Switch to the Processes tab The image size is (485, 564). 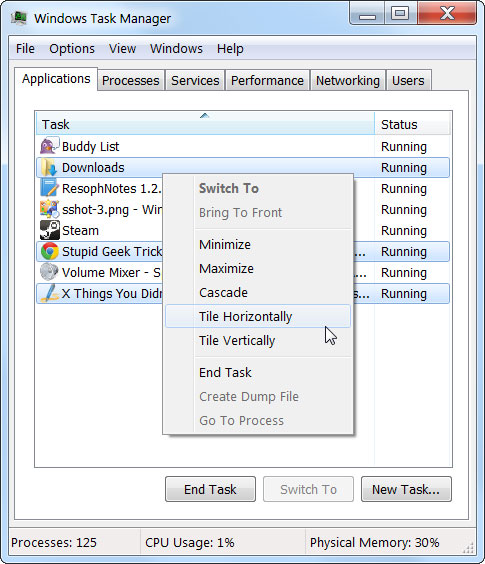pyautogui.click(x=131, y=80)
